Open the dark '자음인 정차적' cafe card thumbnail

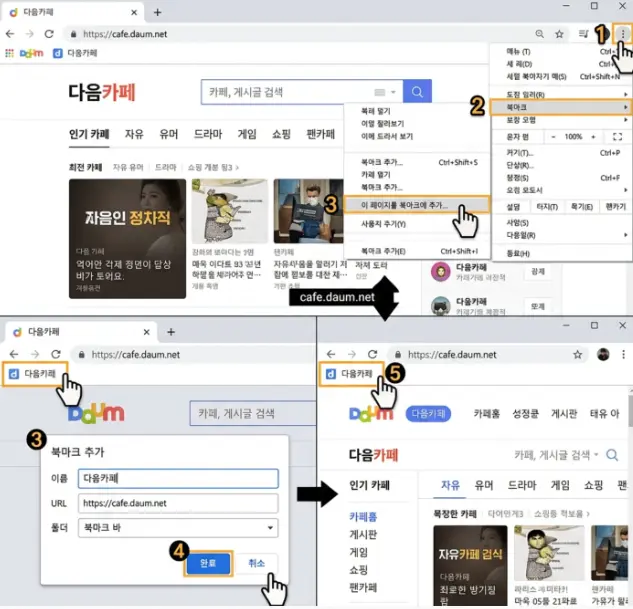click(128, 239)
